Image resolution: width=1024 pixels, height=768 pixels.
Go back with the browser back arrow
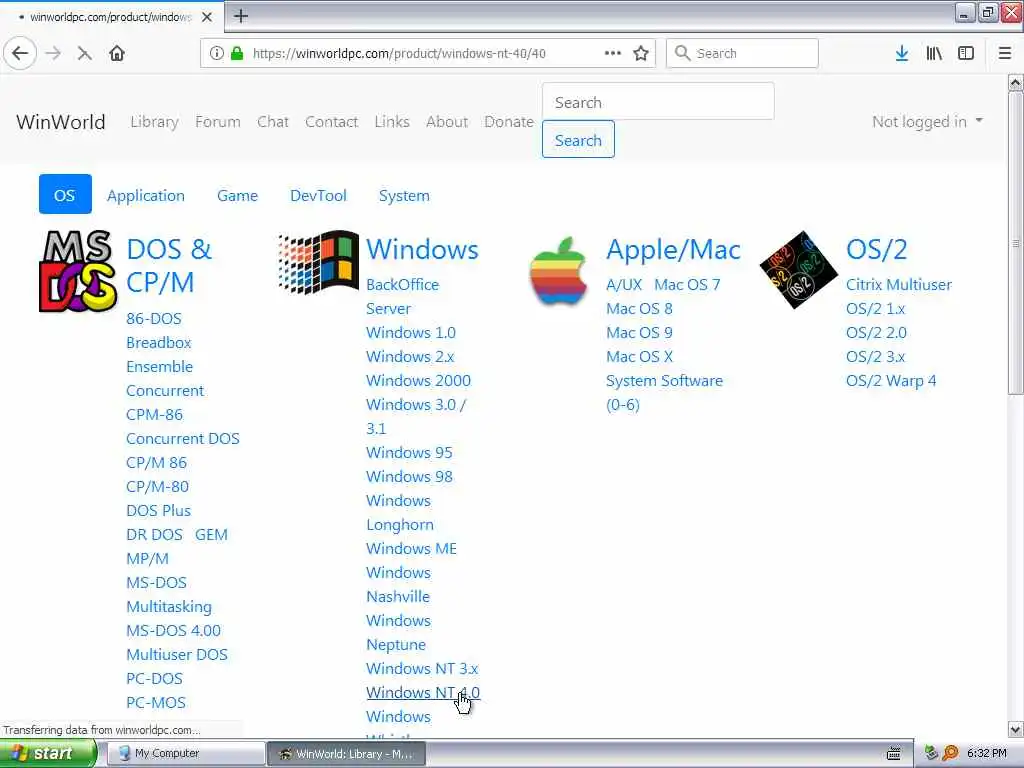(x=20, y=53)
